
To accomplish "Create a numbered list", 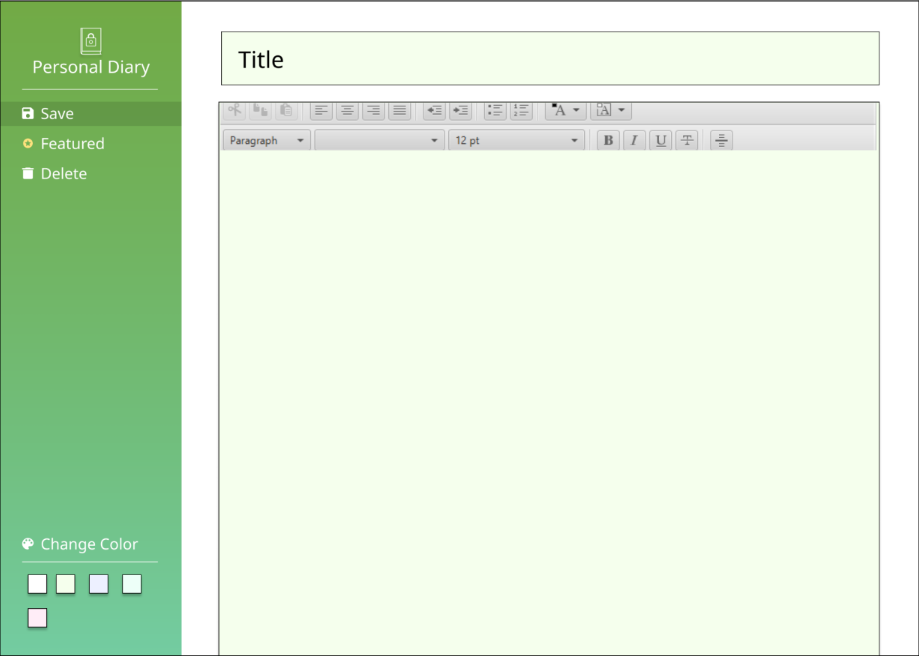I will click(x=521, y=110).
